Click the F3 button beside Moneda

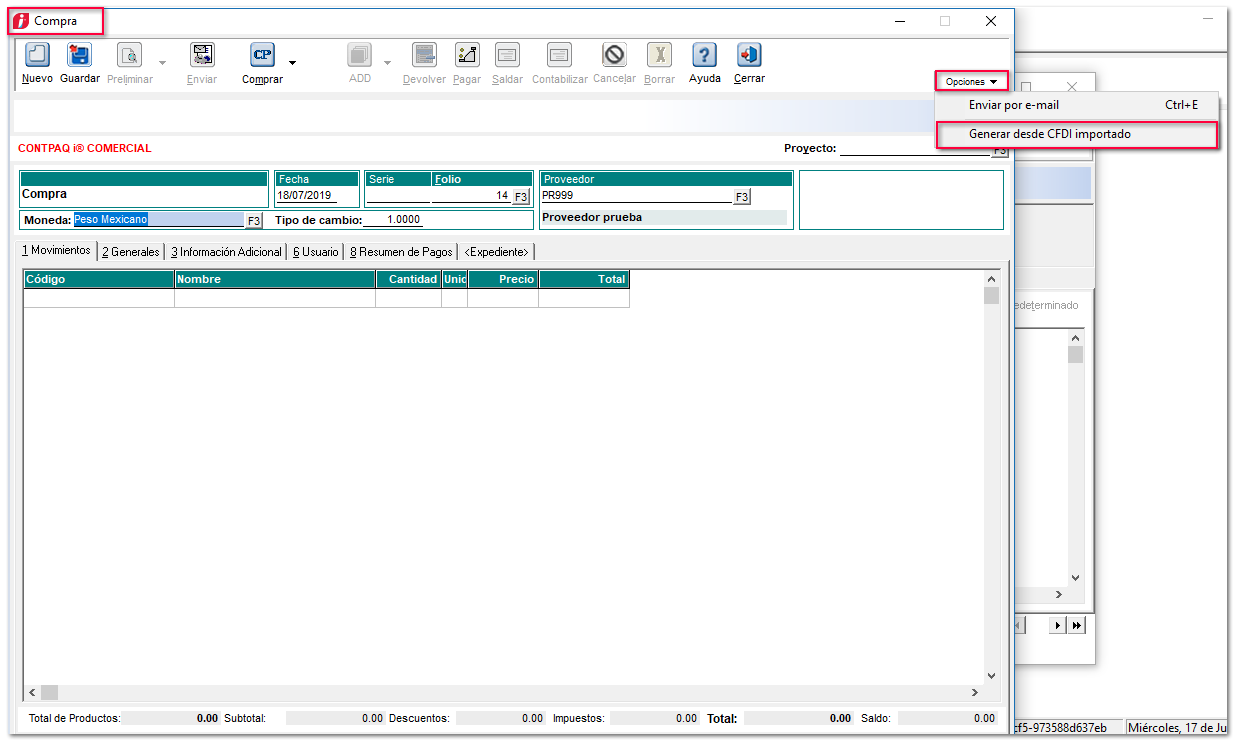254,220
